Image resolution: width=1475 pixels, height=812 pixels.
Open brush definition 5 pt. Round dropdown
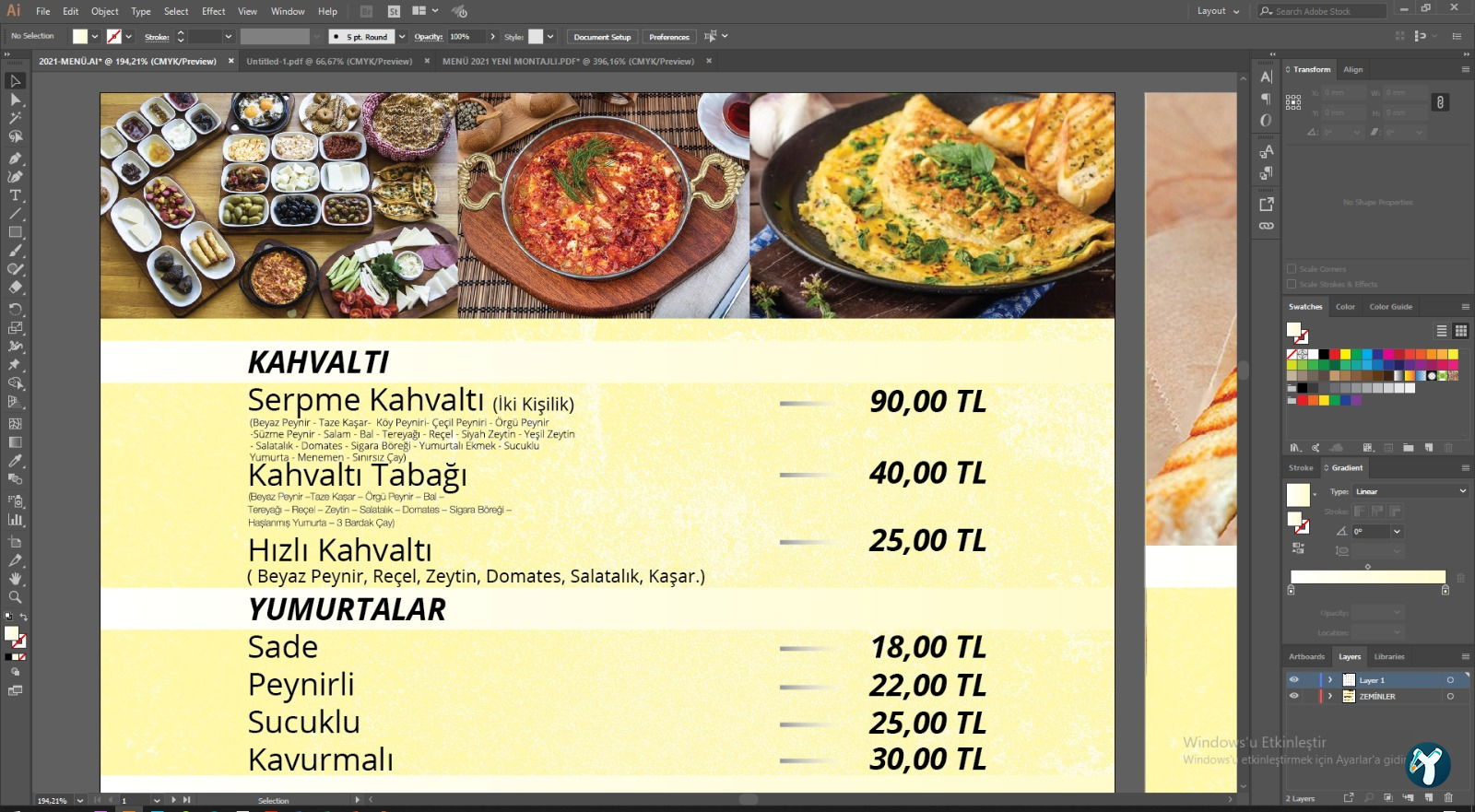coord(401,37)
